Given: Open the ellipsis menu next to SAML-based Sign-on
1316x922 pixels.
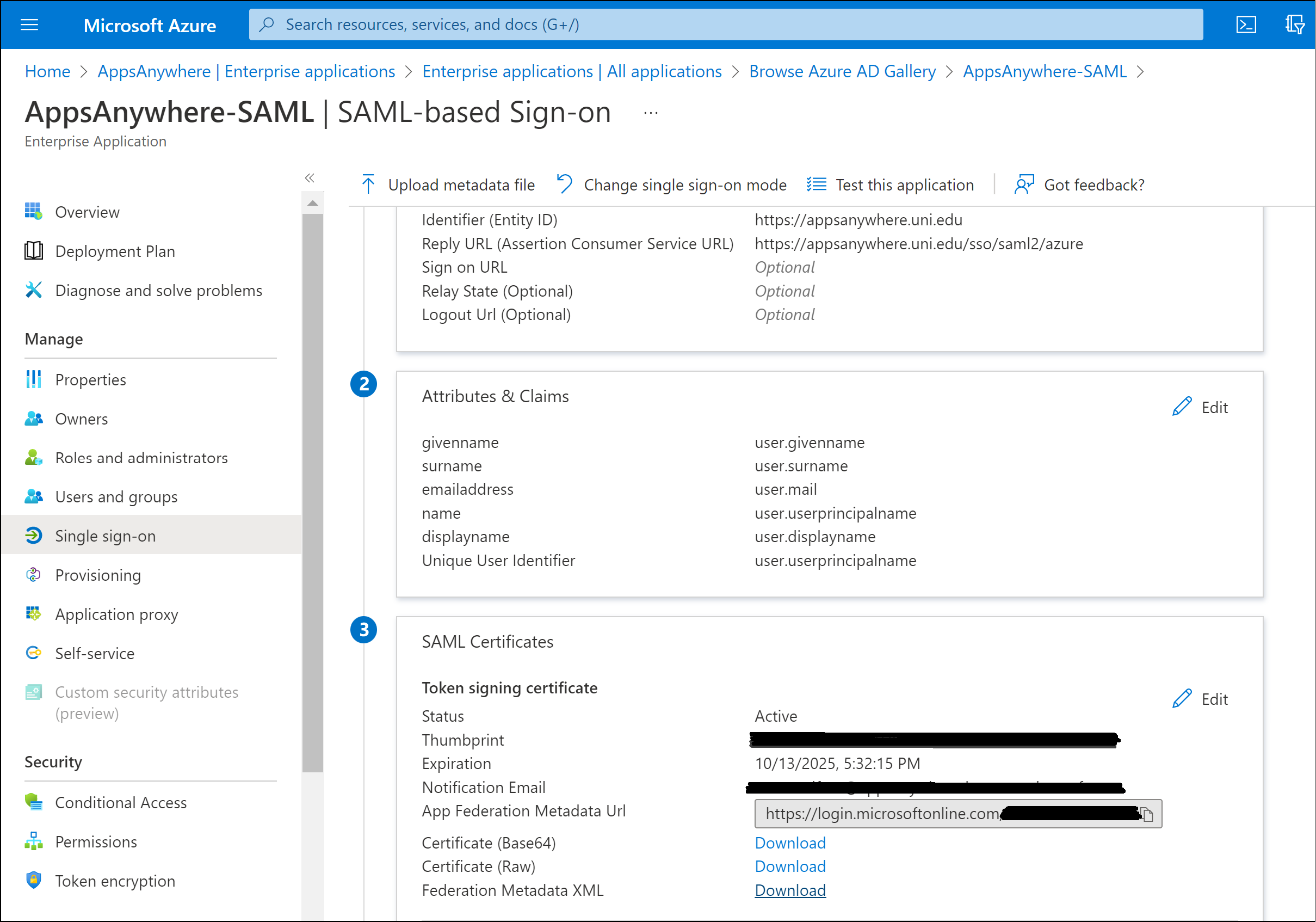Looking at the screenshot, I should (651, 112).
